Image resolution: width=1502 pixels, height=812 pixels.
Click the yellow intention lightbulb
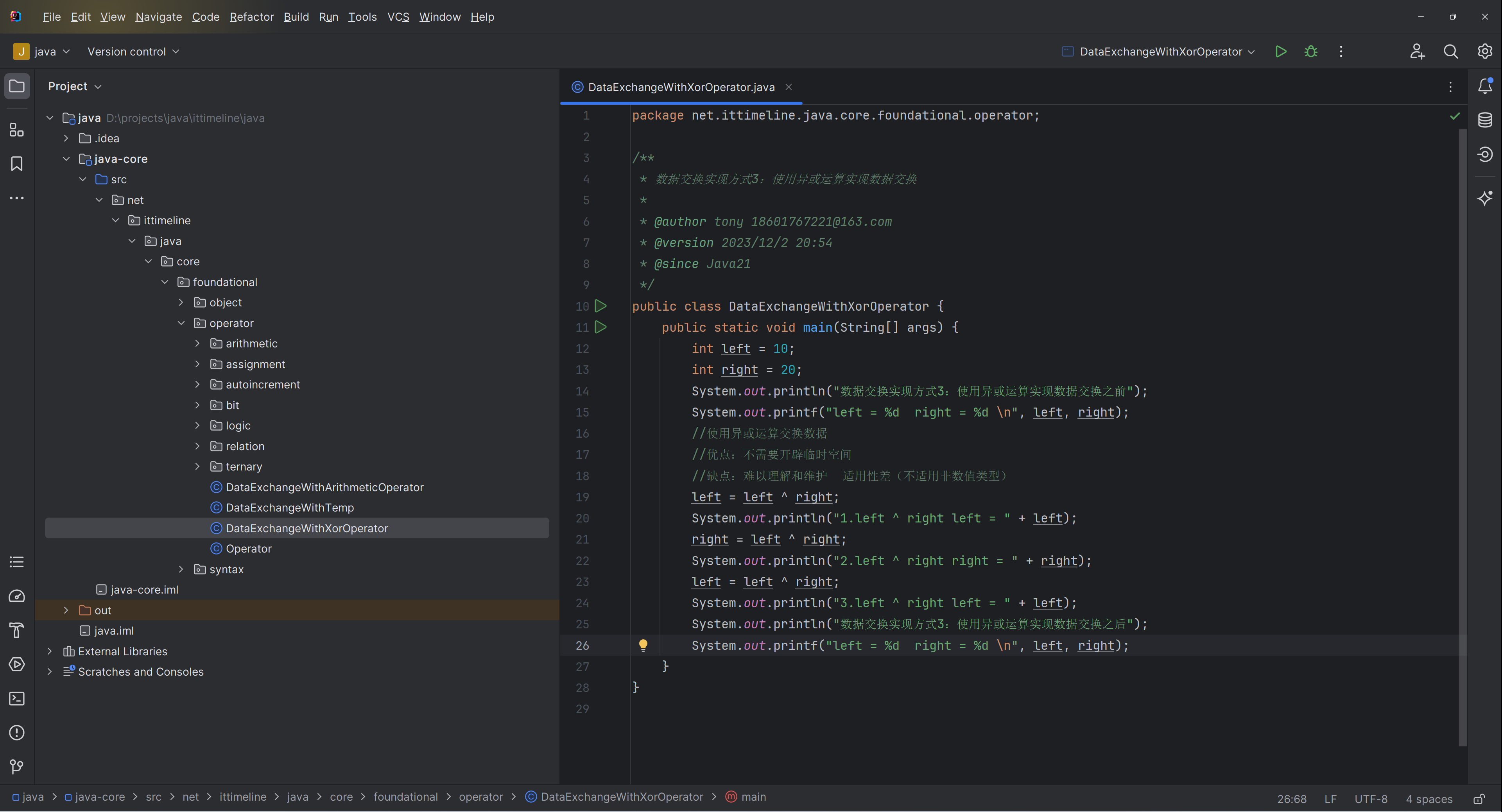pos(643,645)
